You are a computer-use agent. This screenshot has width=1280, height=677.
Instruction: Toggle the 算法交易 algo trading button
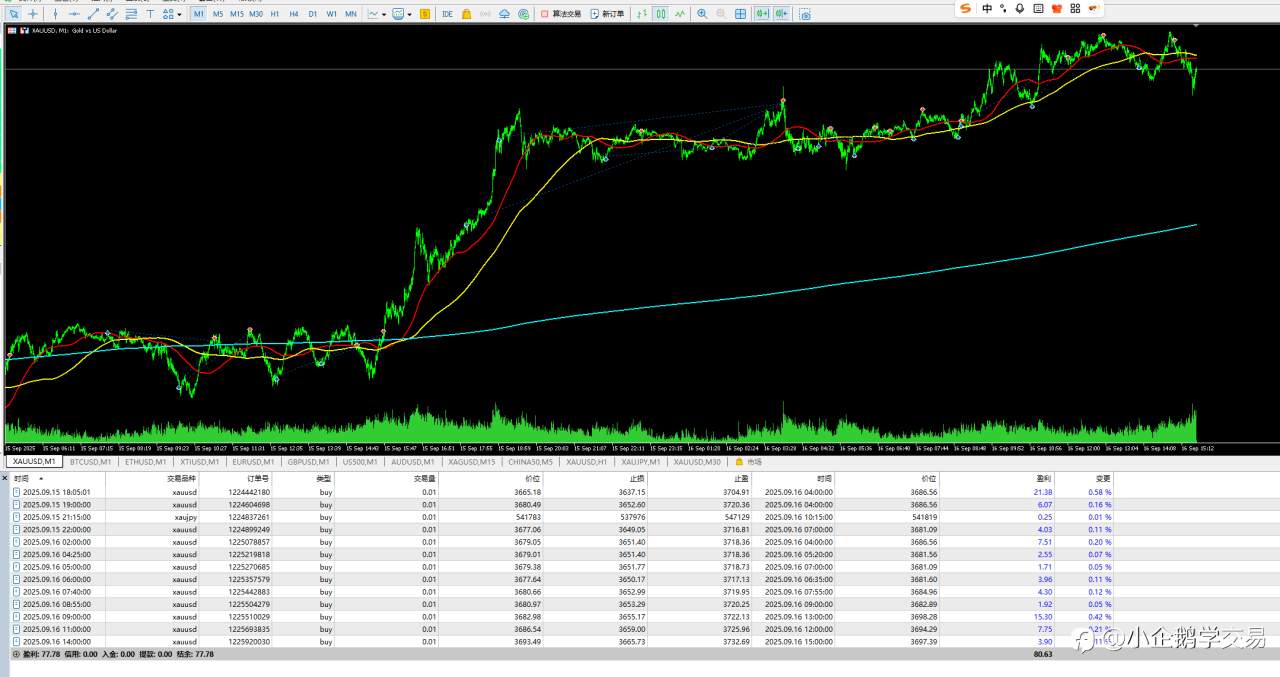click(562, 14)
